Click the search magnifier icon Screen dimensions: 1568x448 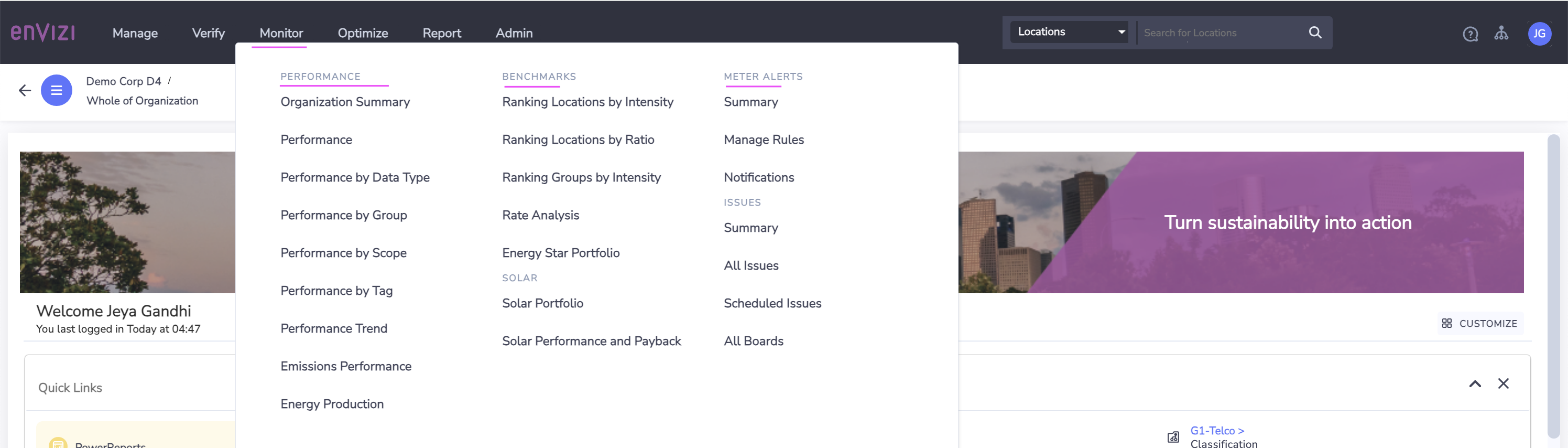[1315, 33]
